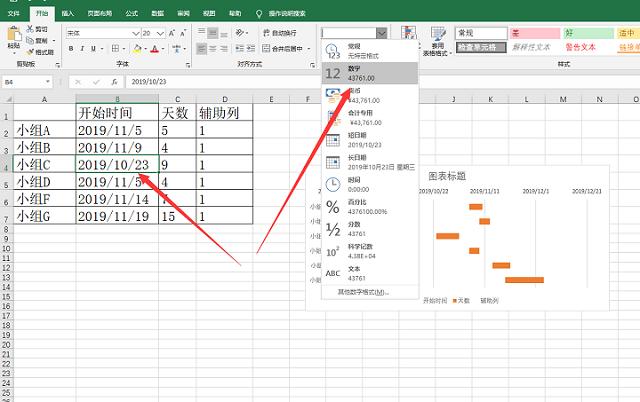The image size is (640, 402).
Task: Click the Paste (粘贴) icon
Action: pos(14,34)
